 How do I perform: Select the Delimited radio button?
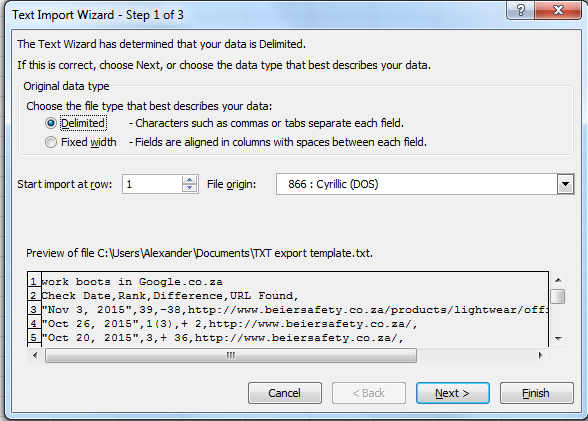click(x=51, y=123)
